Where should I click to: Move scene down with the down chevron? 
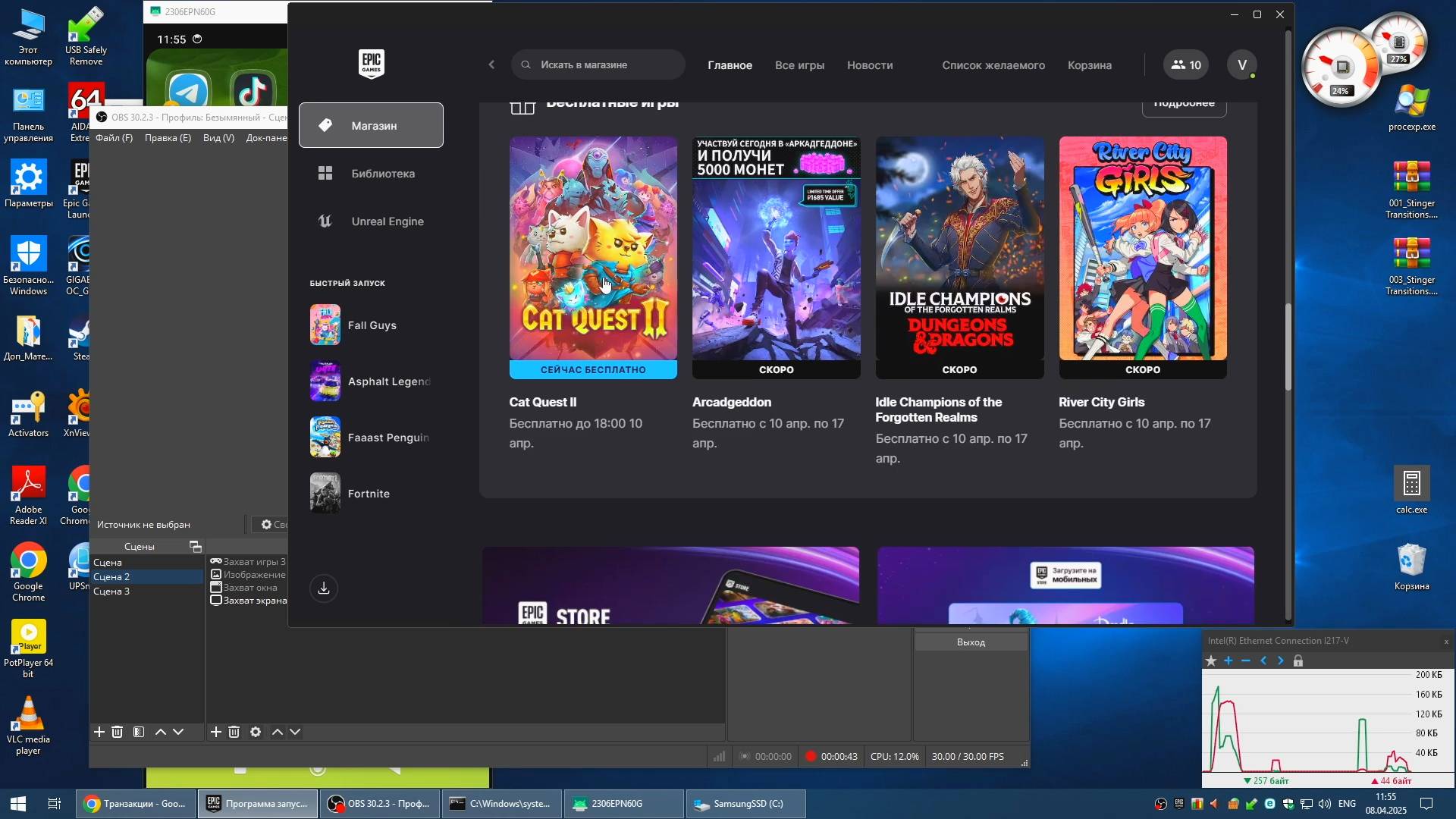pyautogui.click(x=178, y=732)
